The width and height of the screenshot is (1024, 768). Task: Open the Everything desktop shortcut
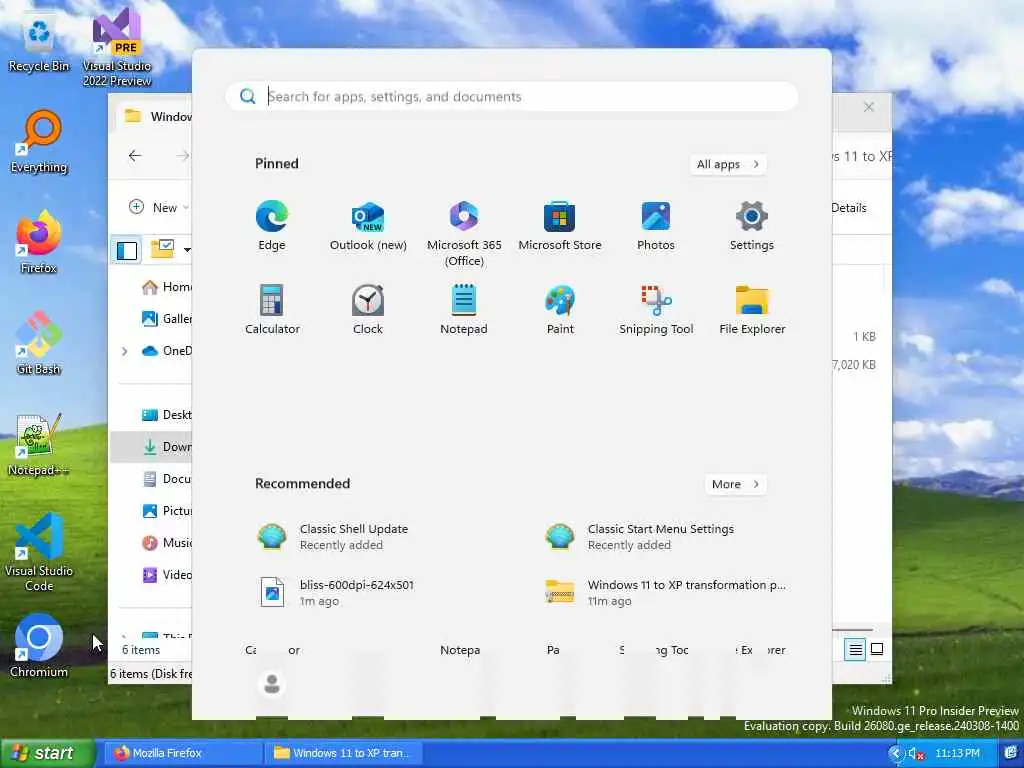click(x=39, y=142)
